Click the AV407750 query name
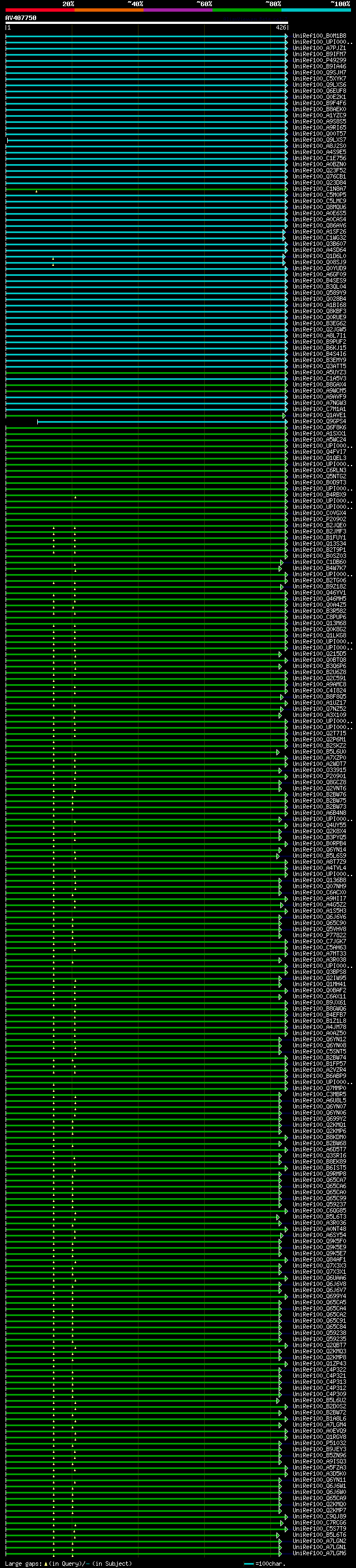 (x=21, y=18)
